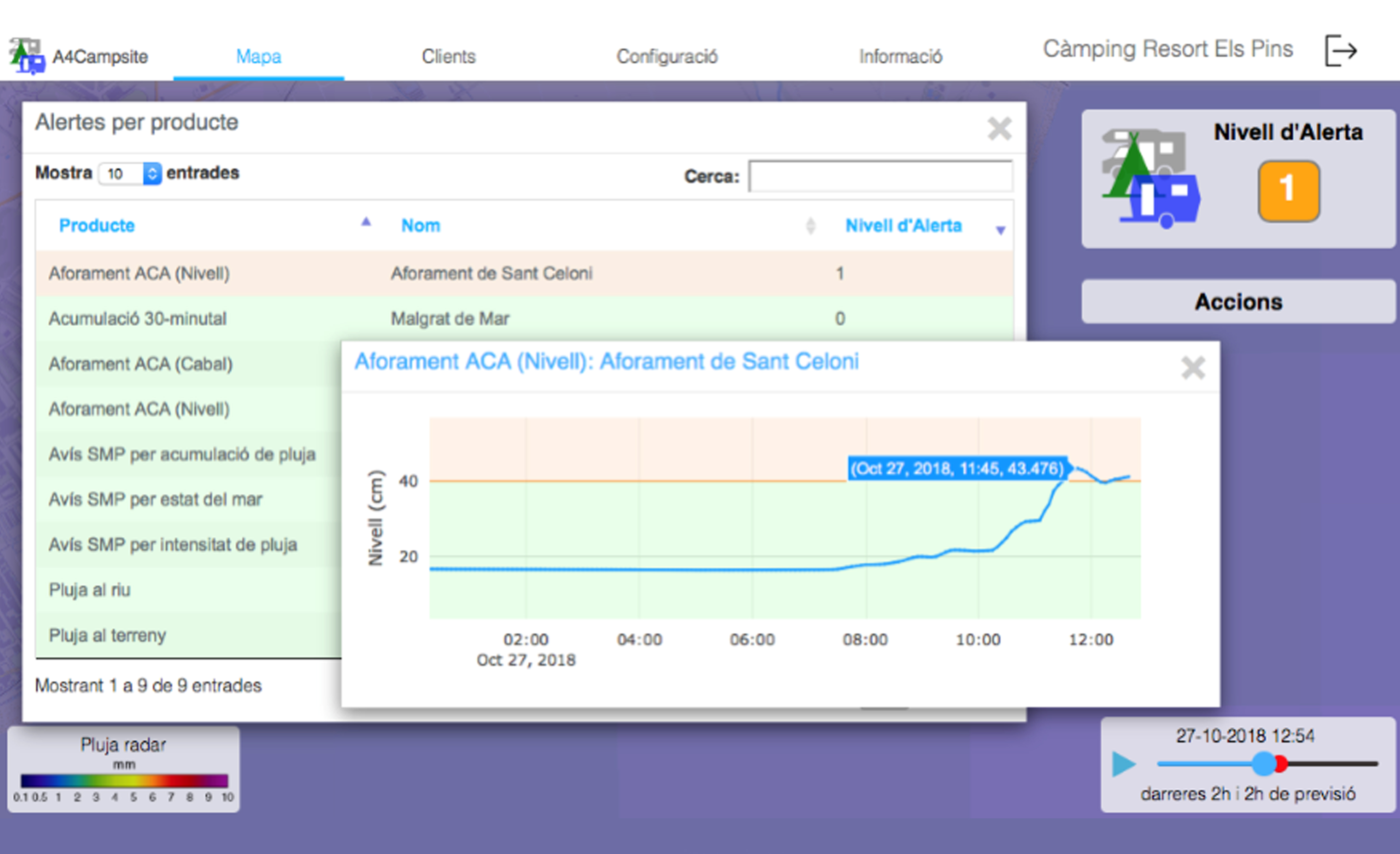This screenshot has width=1400, height=854.
Task: Open the Configuració tab
Action: 667,56
